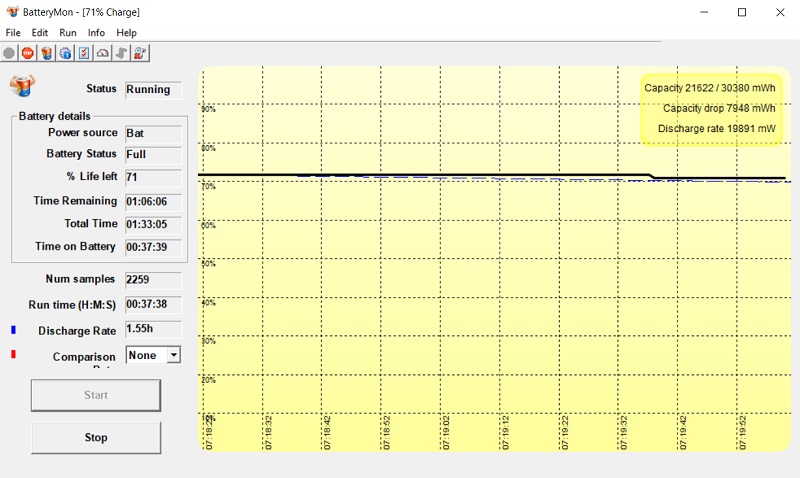The width and height of the screenshot is (800, 478).
Task: Click the gray scroll log toolbar icon
Action: click(x=121, y=53)
